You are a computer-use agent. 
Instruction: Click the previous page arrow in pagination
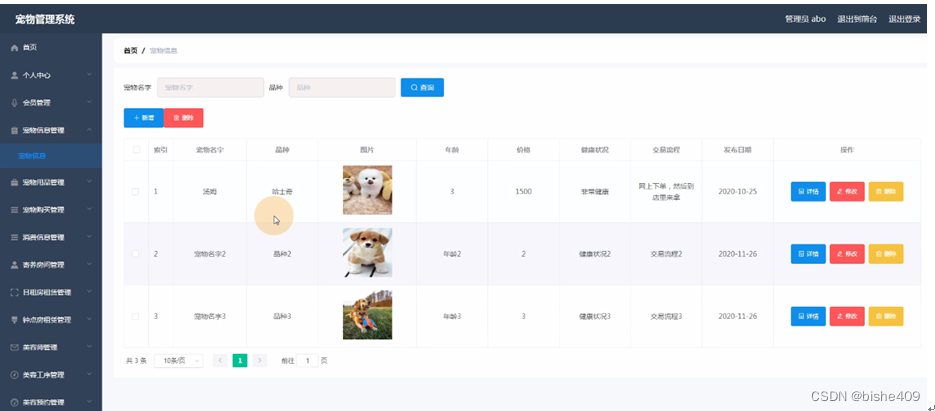coord(220,360)
